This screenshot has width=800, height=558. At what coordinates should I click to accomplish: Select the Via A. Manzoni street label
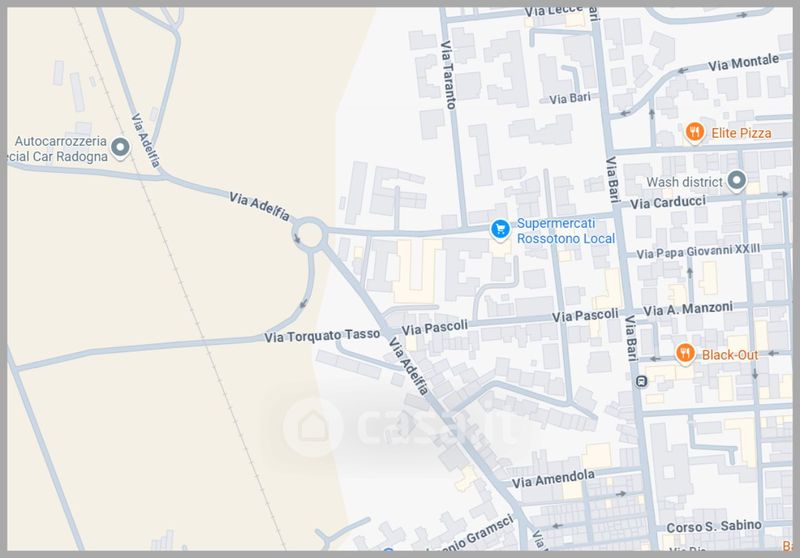pyautogui.click(x=688, y=309)
